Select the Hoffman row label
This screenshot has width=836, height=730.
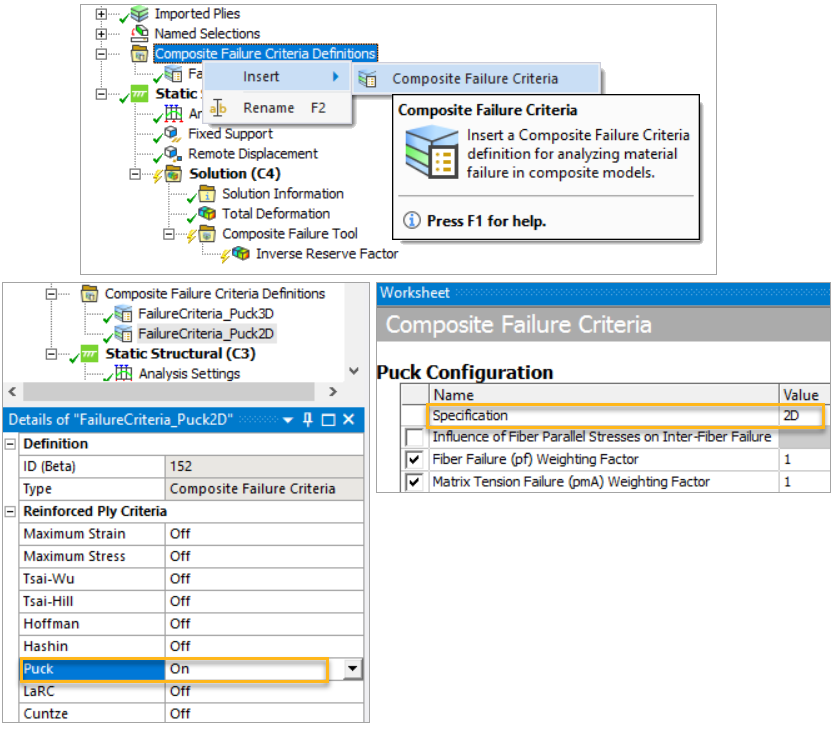coord(93,624)
